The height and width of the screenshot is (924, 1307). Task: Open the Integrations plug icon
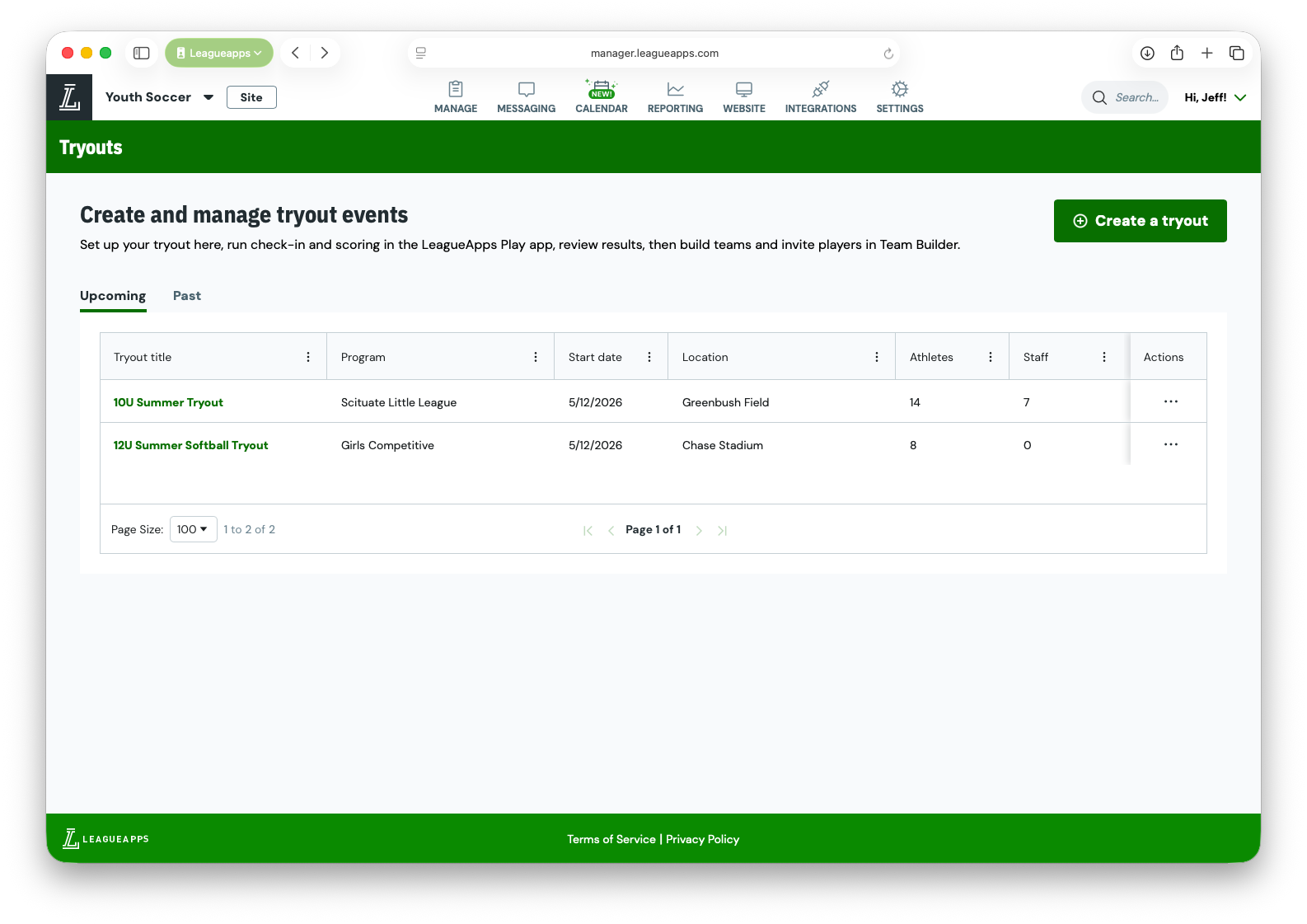821,89
